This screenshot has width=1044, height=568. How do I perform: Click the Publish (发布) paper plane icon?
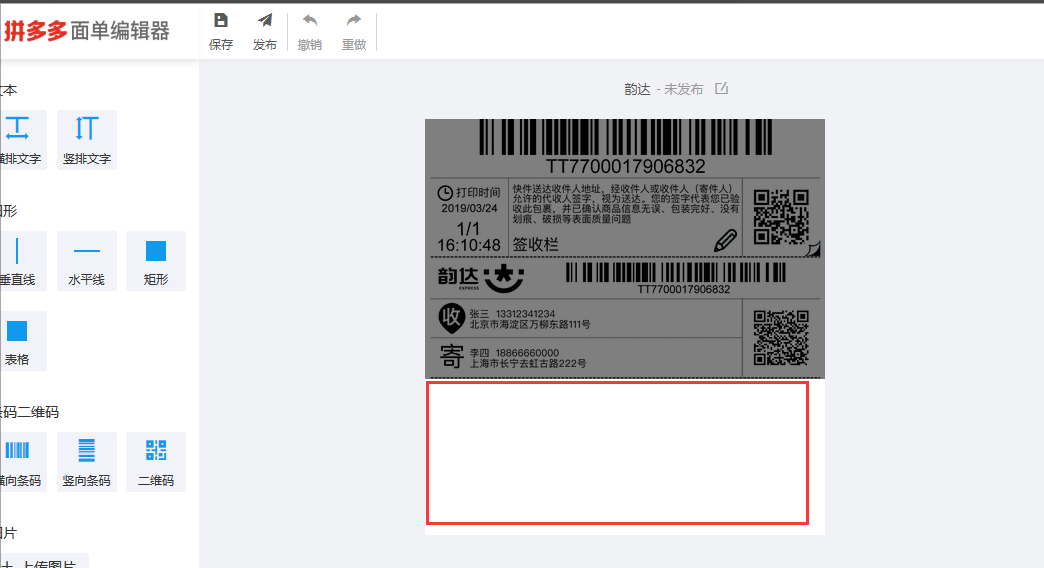(264, 21)
